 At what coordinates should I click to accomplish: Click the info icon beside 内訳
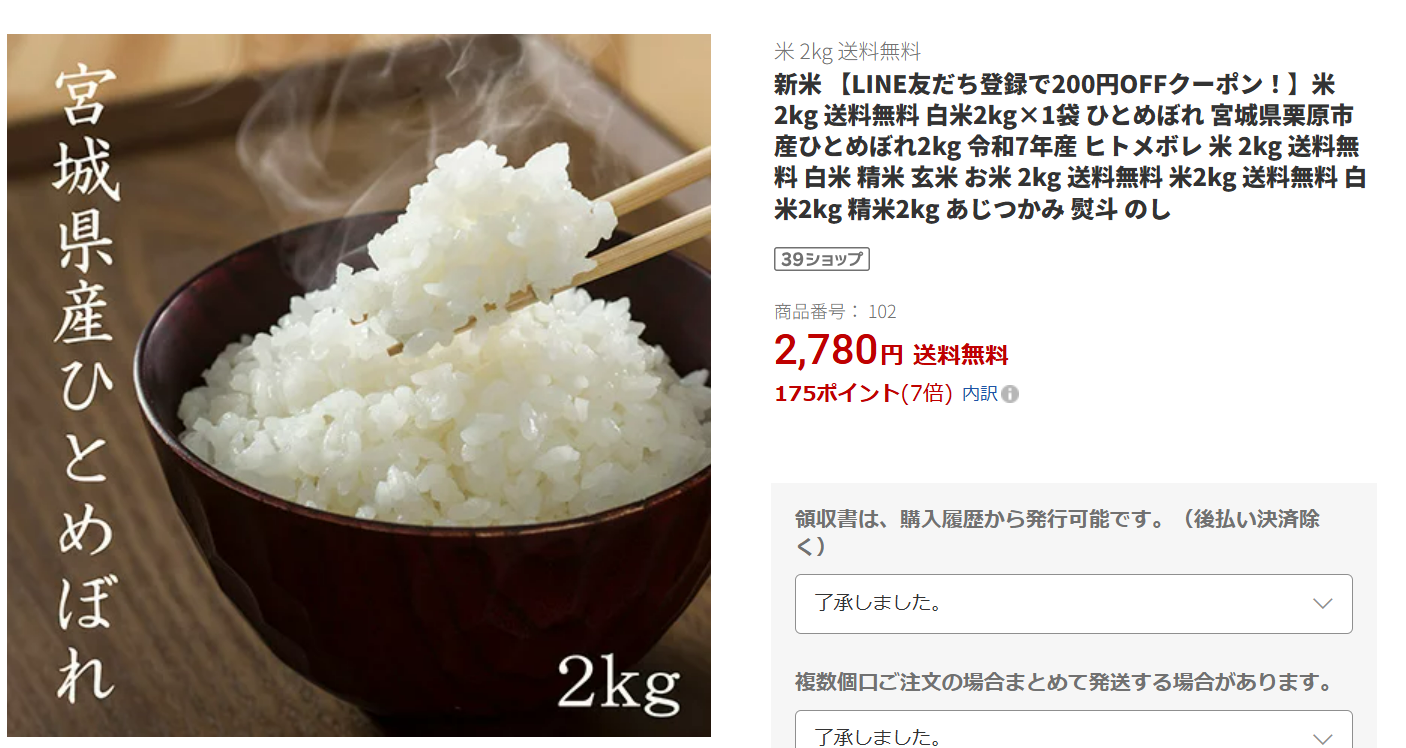pos(1010,394)
